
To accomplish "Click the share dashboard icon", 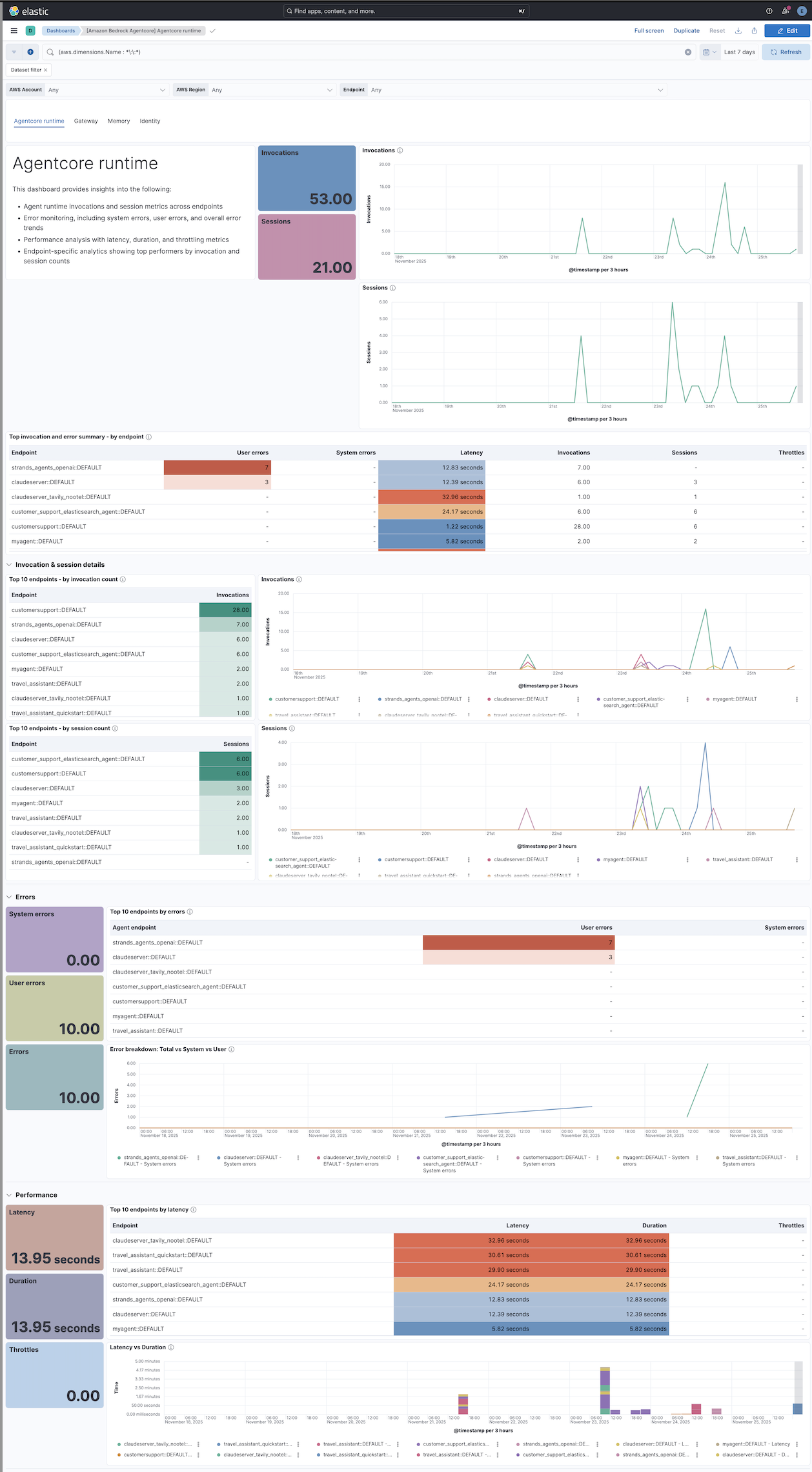I will tap(754, 30).
